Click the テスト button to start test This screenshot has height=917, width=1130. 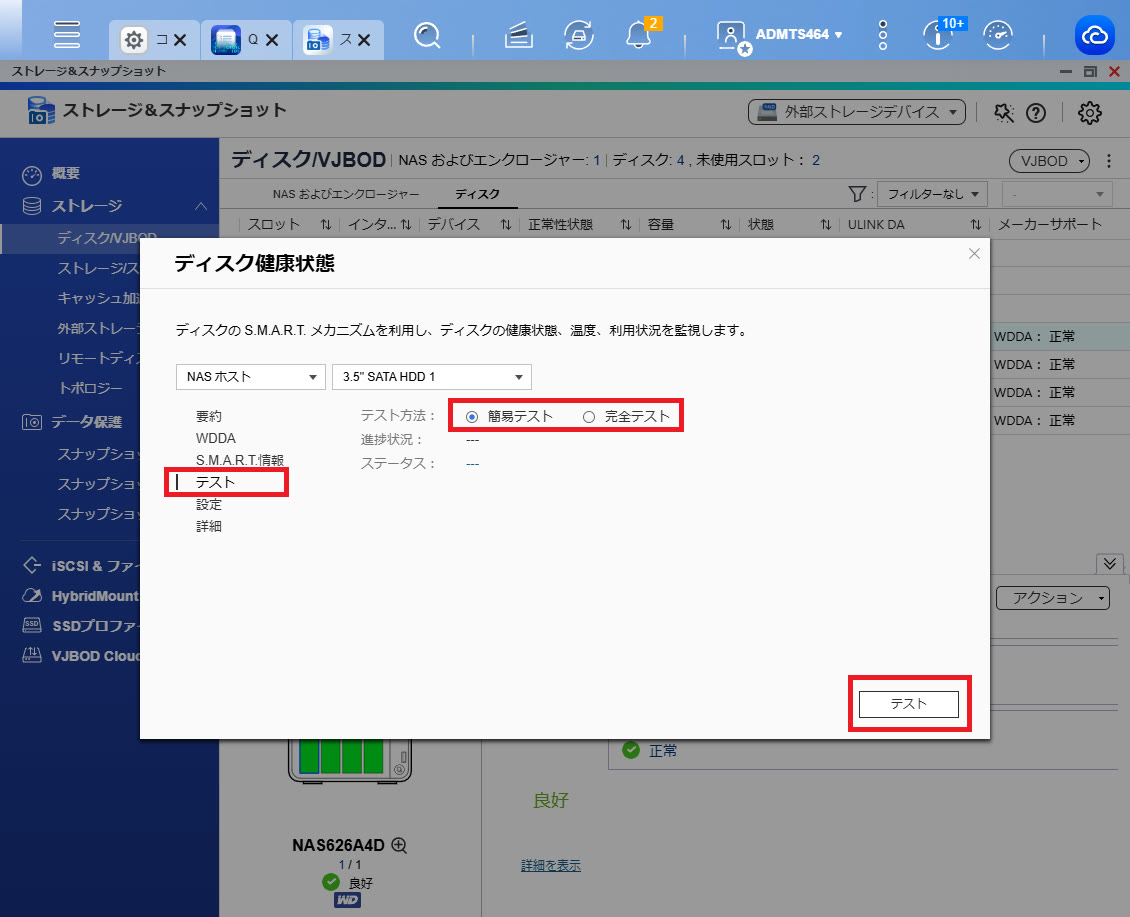pos(908,704)
